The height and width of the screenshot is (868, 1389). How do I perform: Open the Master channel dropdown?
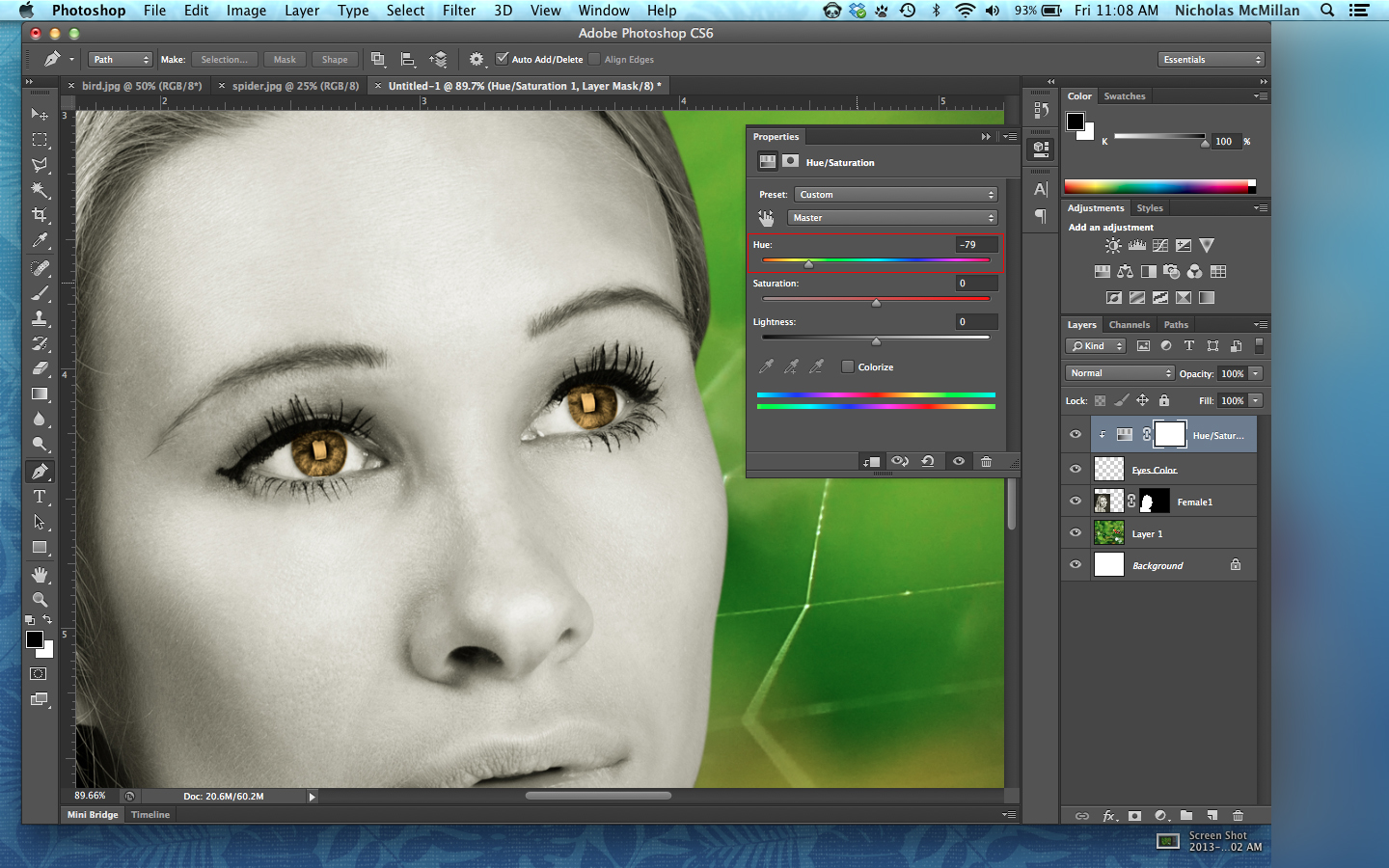click(x=892, y=218)
